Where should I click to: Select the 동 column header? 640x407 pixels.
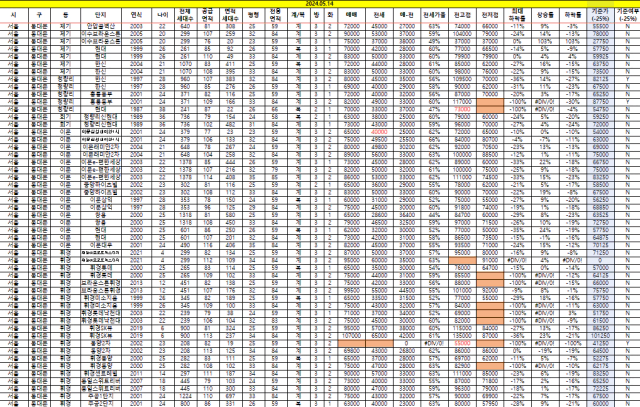tap(66, 15)
